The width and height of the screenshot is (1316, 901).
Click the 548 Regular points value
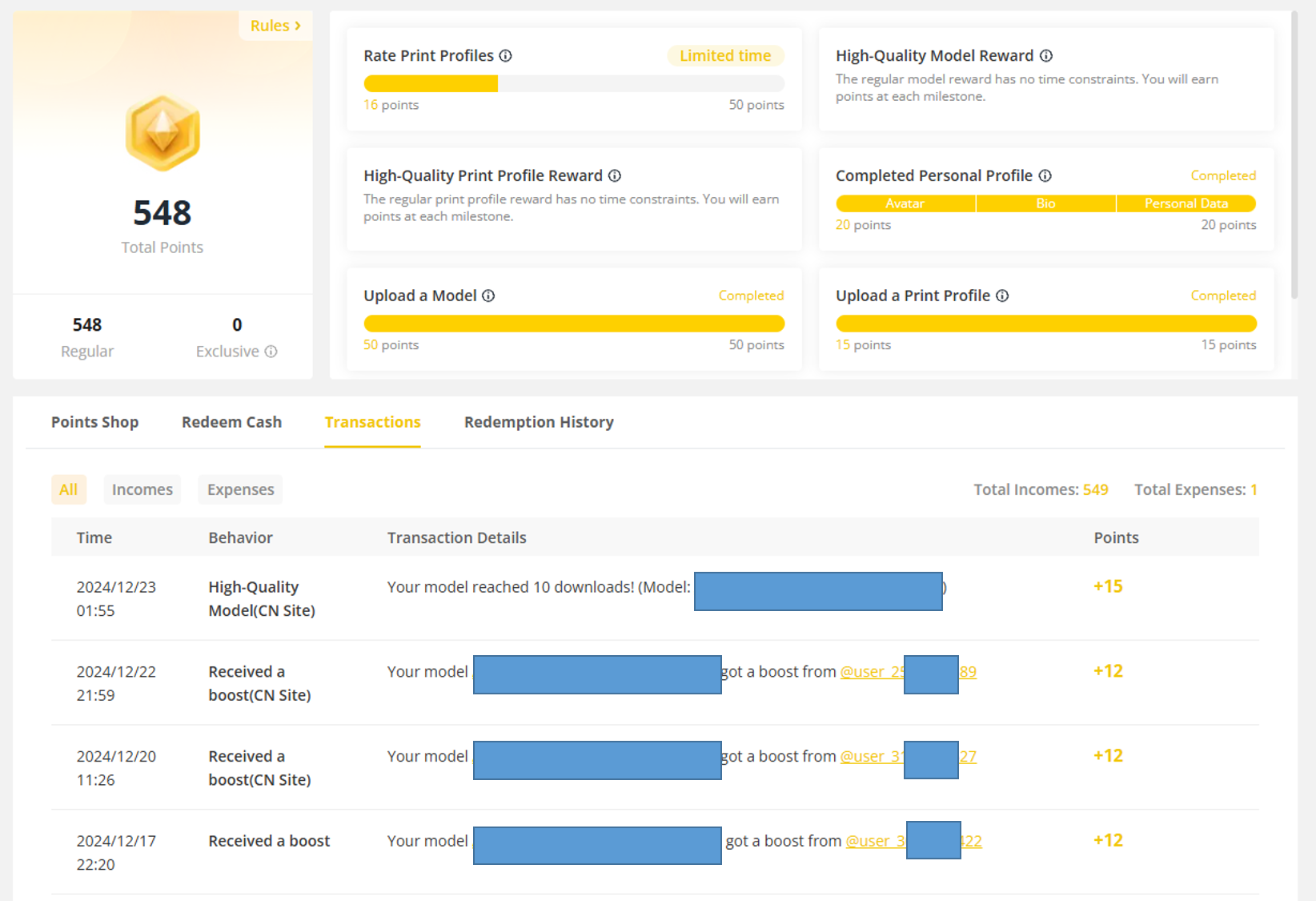pyautogui.click(x=87, y=325)
